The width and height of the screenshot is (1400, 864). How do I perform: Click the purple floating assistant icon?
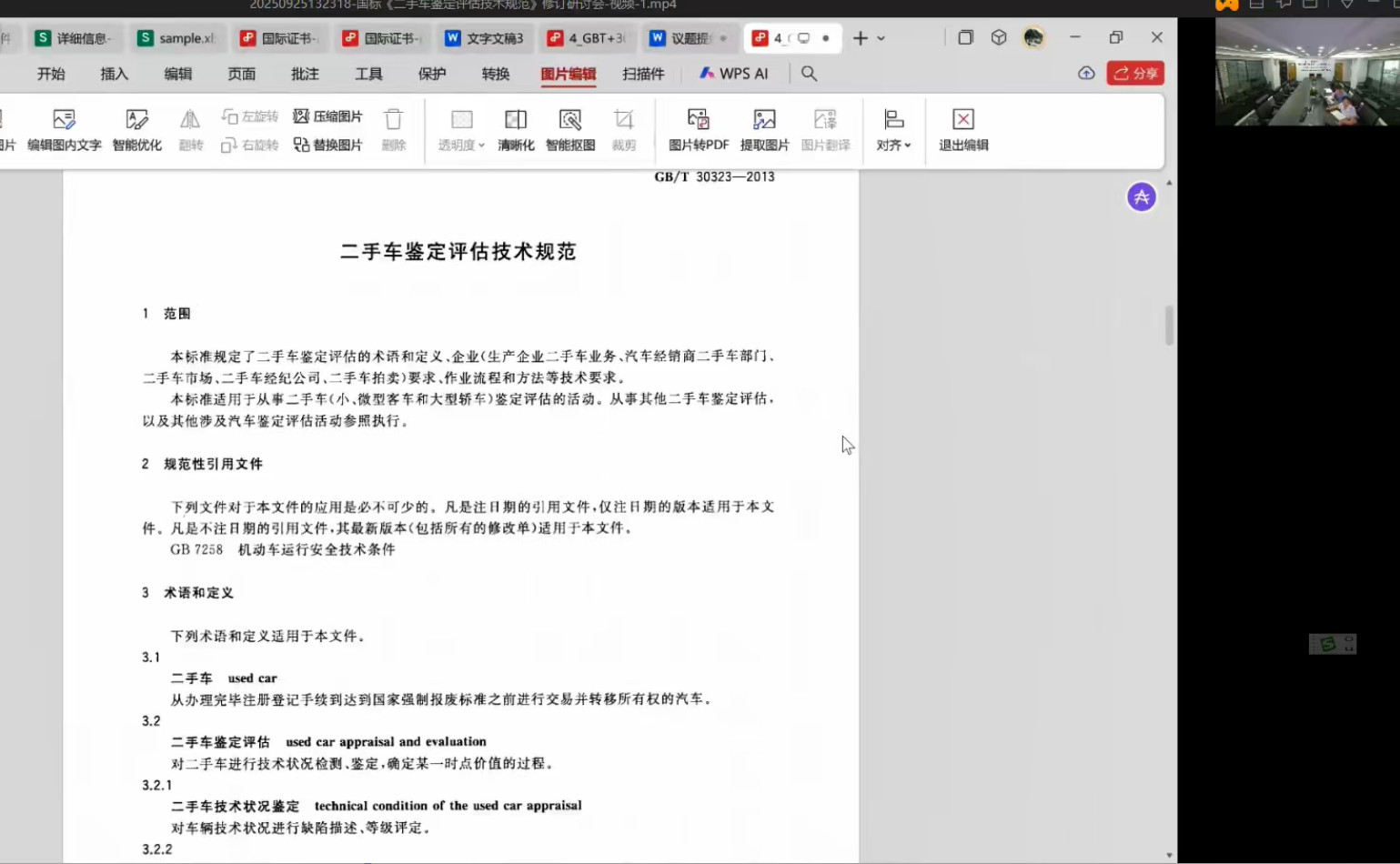coord(1142,196)
